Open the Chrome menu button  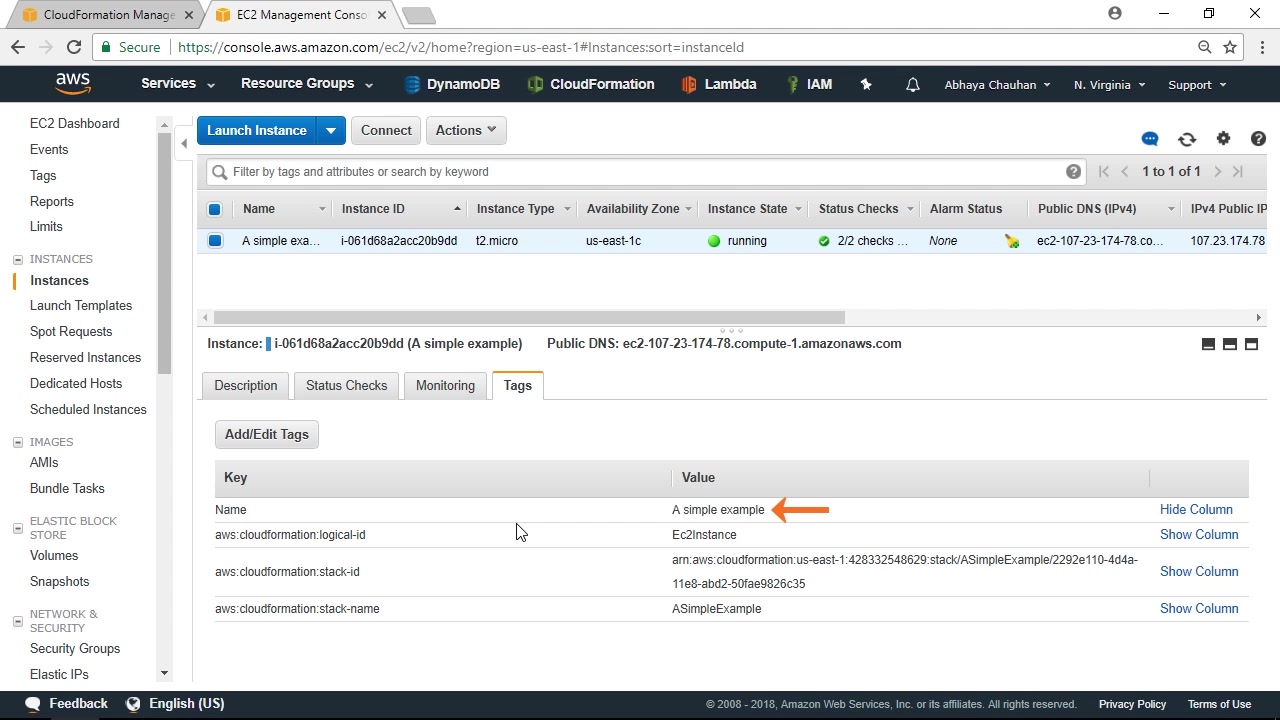1263,47
